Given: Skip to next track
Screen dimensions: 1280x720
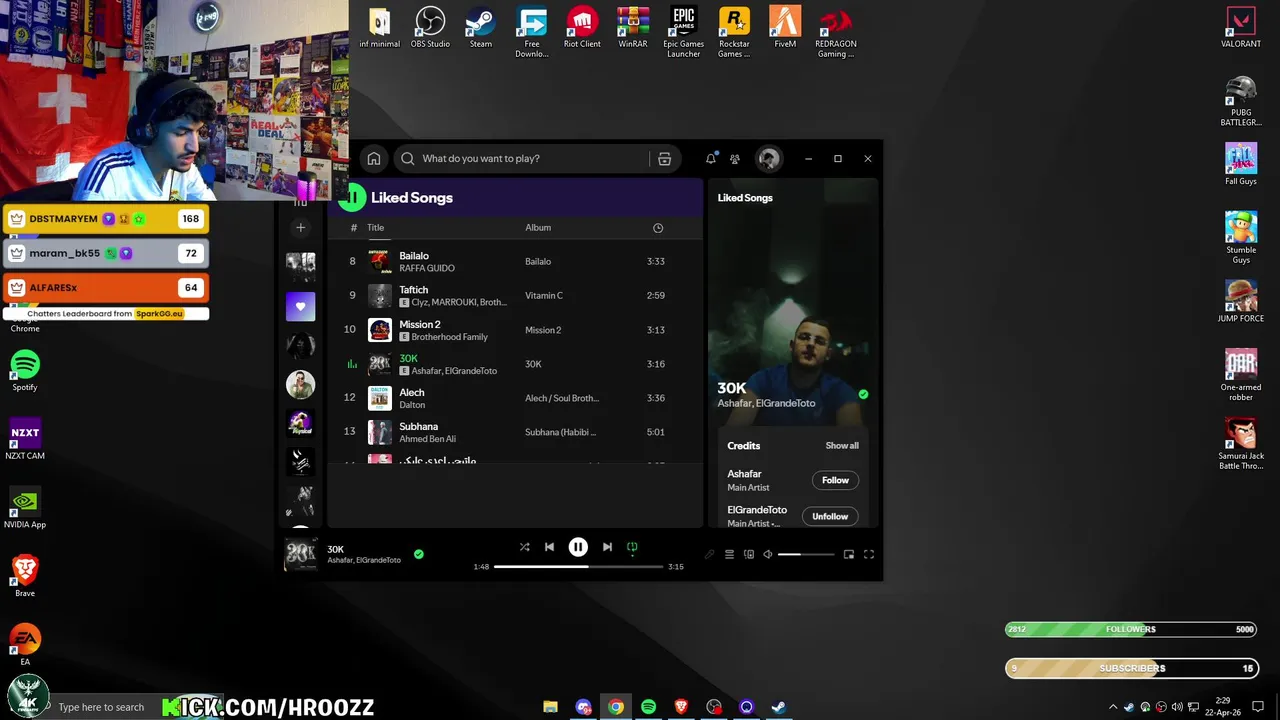Looking at the screenshot, I should pyautogui.click(x=607, y=547).
